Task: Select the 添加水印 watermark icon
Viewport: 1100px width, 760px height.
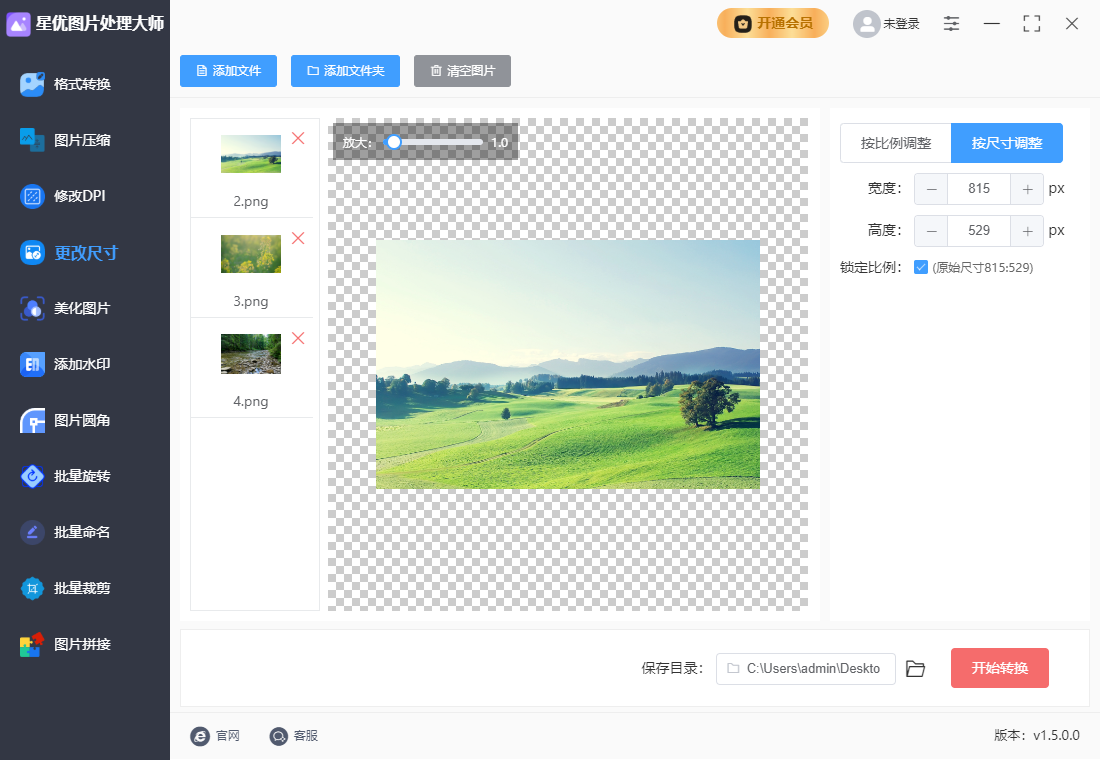Action: click(32, 364)
